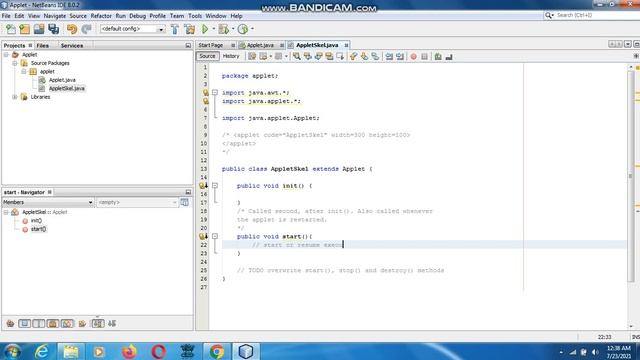The height and width of the screenshot is (360, 640).
Task: Collapse the init() method code fold
Action: pos(215,186)
